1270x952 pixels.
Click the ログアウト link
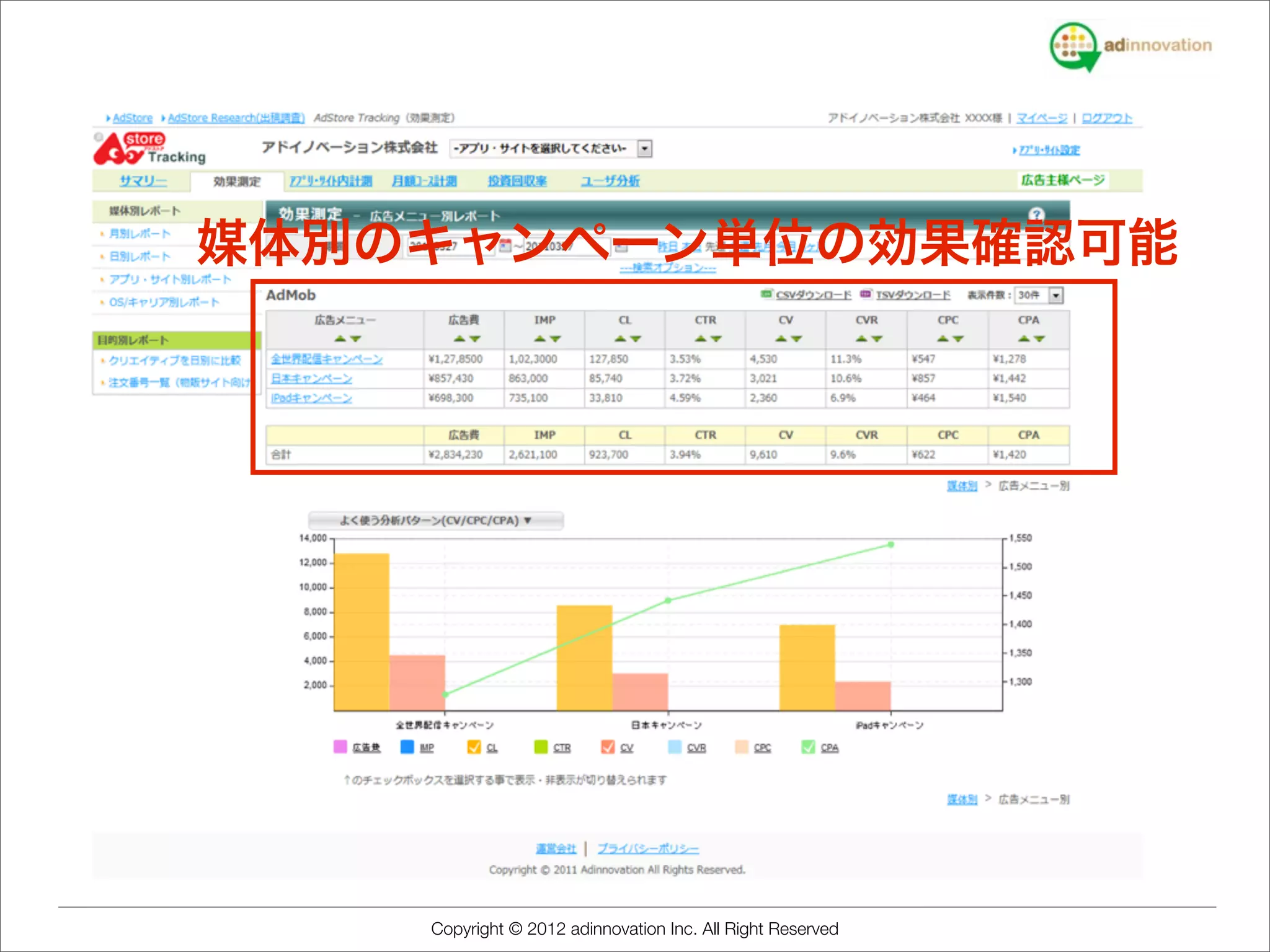[1107, 118]
